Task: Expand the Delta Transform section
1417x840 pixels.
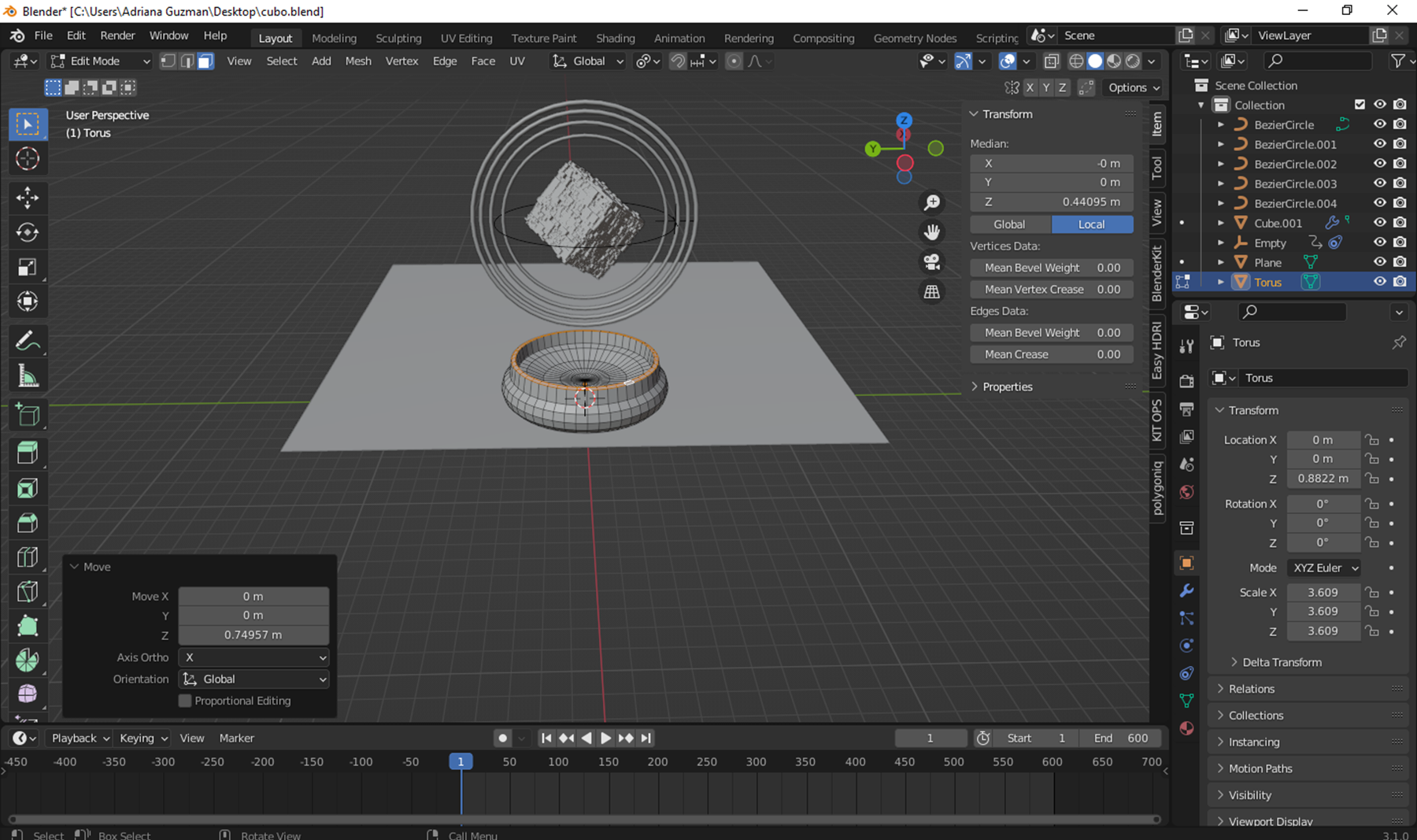Action: (1282, 662)
